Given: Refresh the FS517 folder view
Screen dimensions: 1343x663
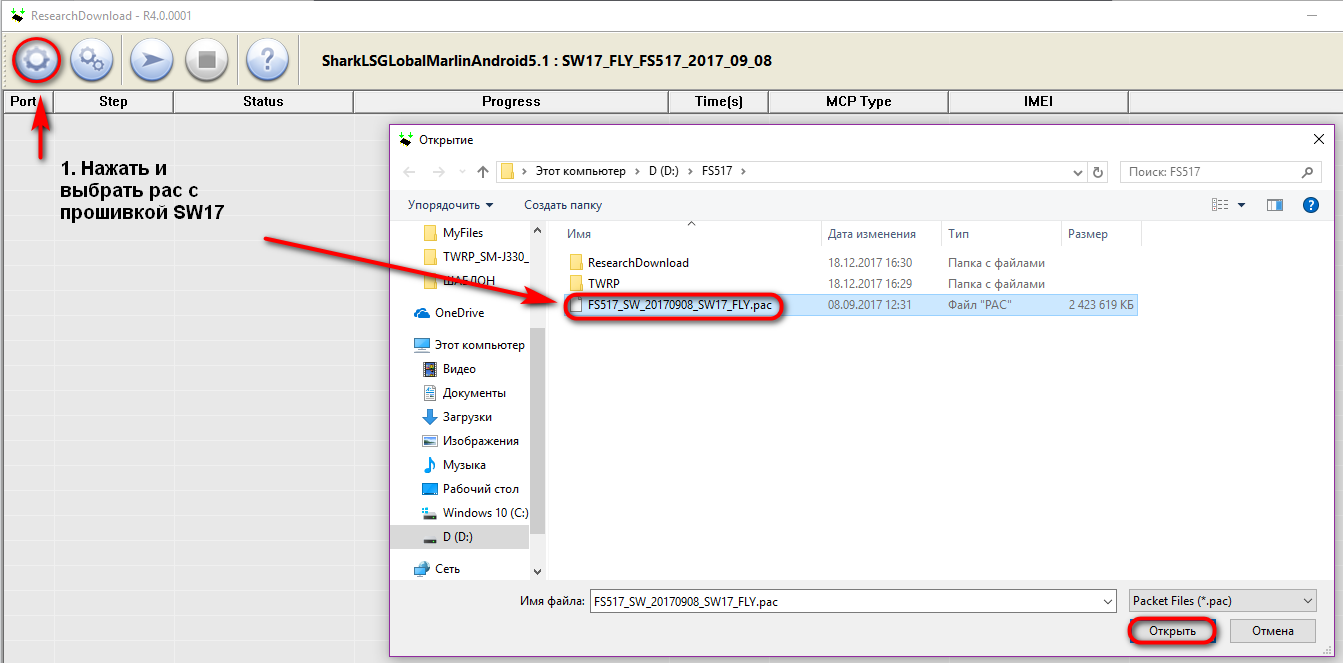Looking at the screenshot, I should click(x=1099, y=172).
